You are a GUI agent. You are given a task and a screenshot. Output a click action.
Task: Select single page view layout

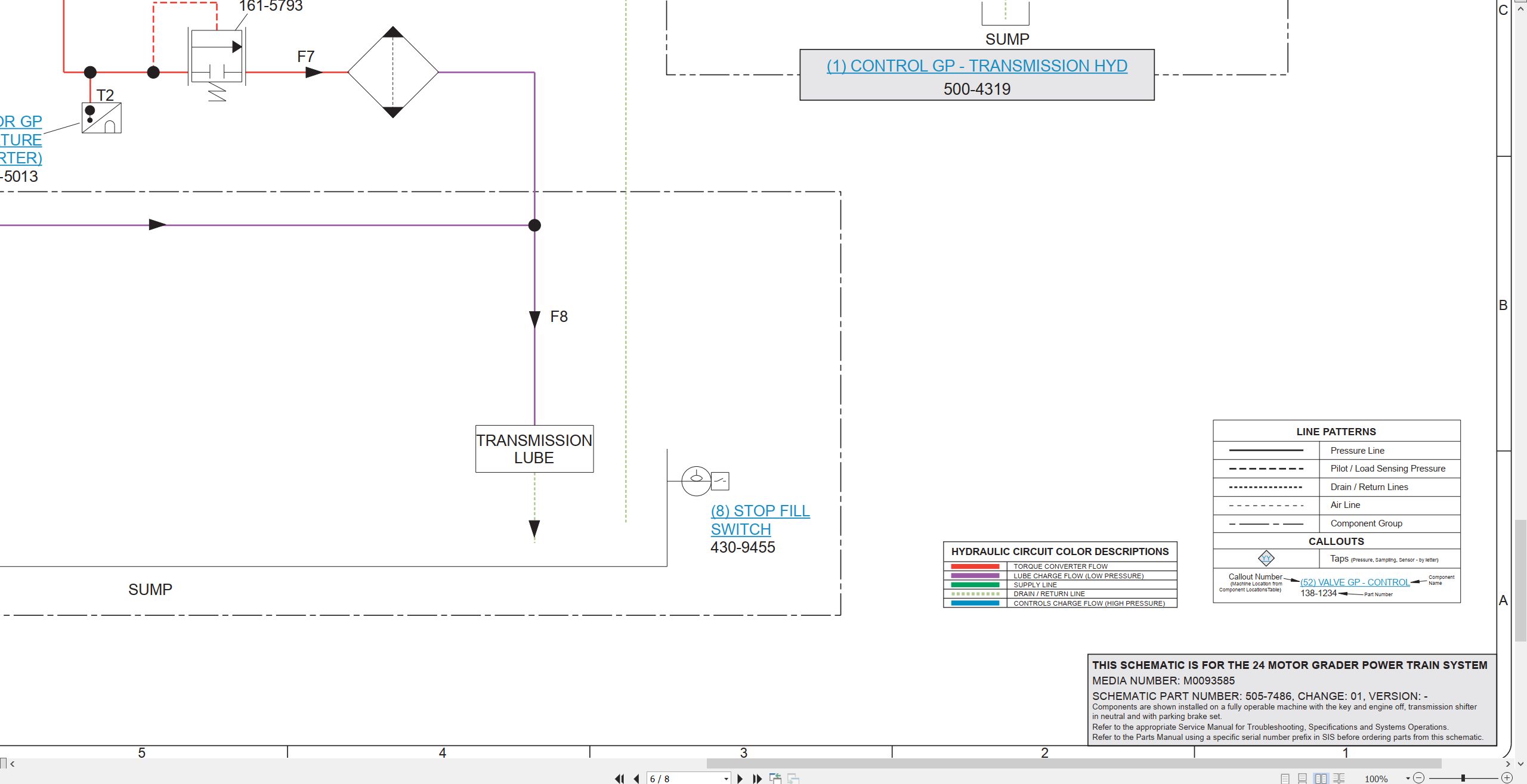[x=1285, y=778]
